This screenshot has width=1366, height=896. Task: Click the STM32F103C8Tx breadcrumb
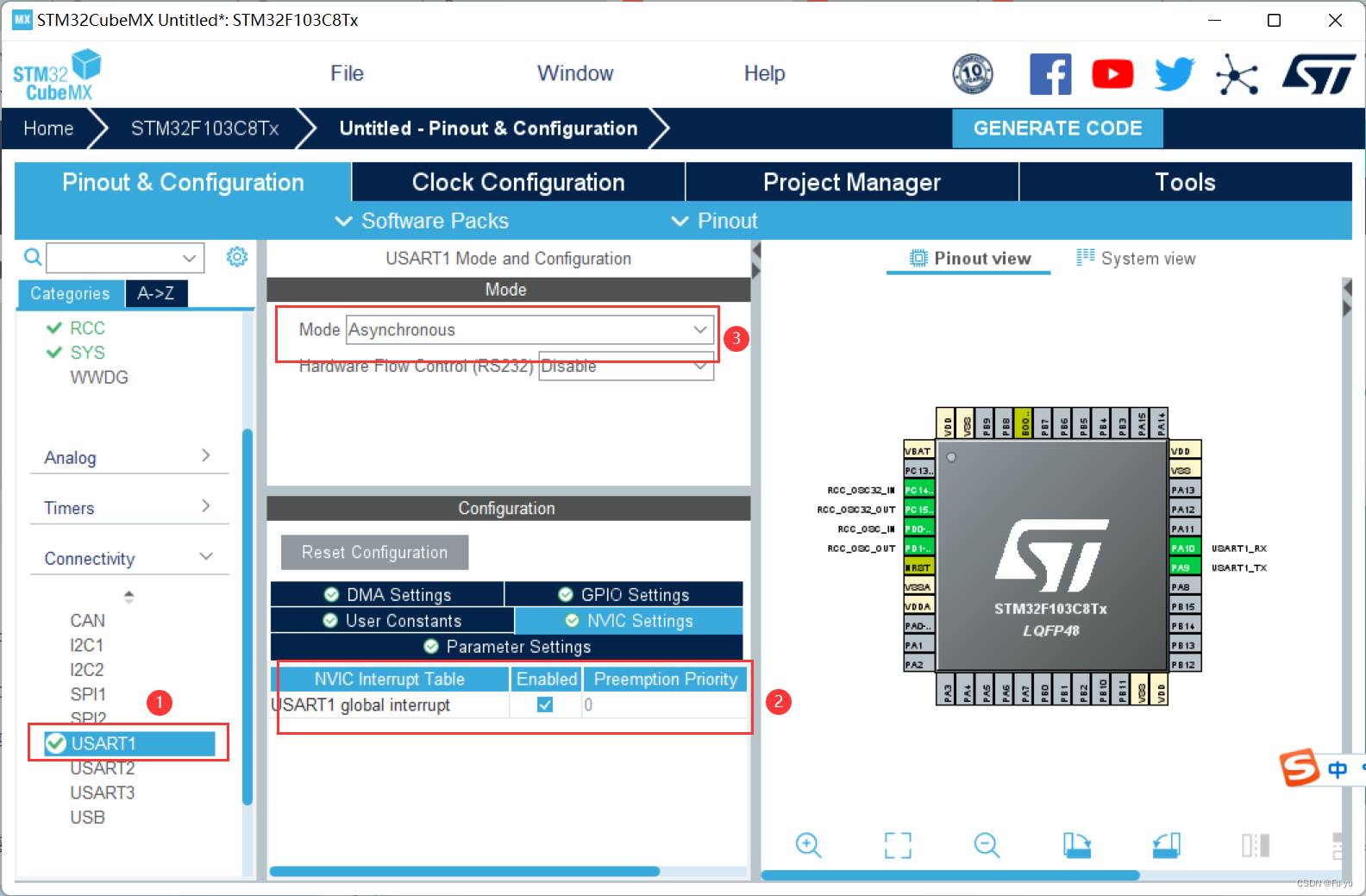click(205, 128)
